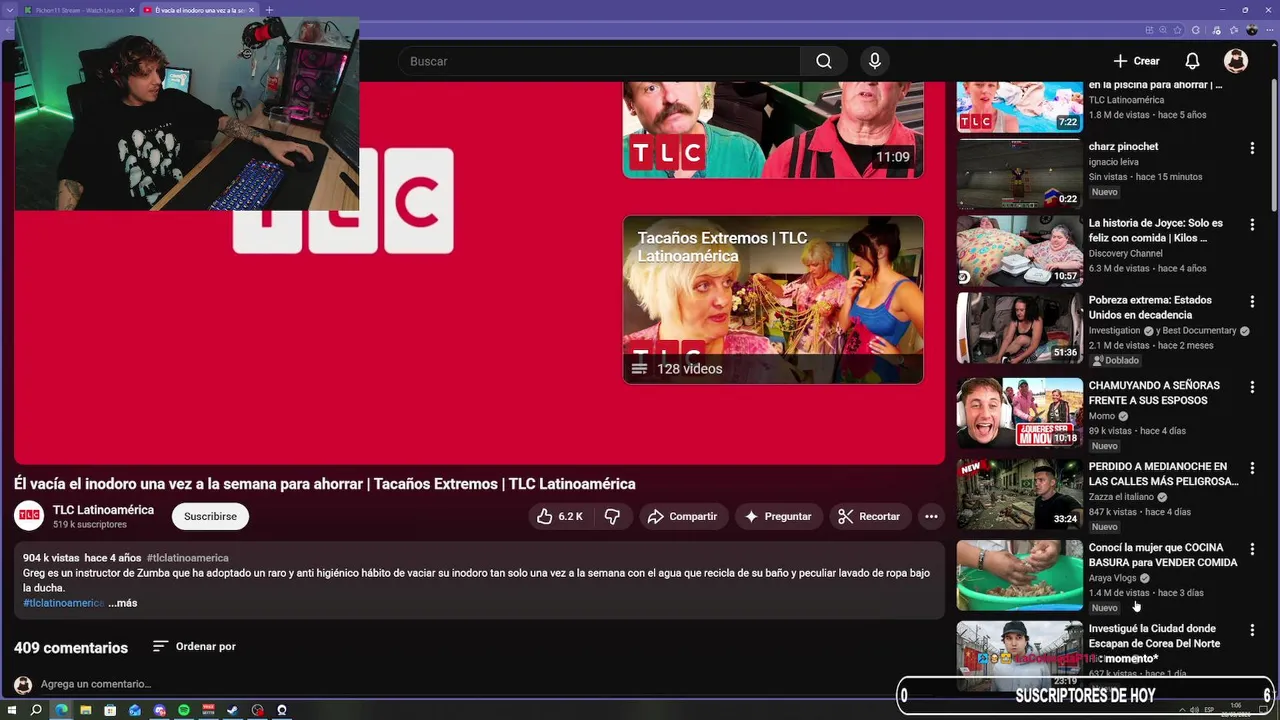
Task: Open YouTube notifications bell
Action: point(1192,61)
